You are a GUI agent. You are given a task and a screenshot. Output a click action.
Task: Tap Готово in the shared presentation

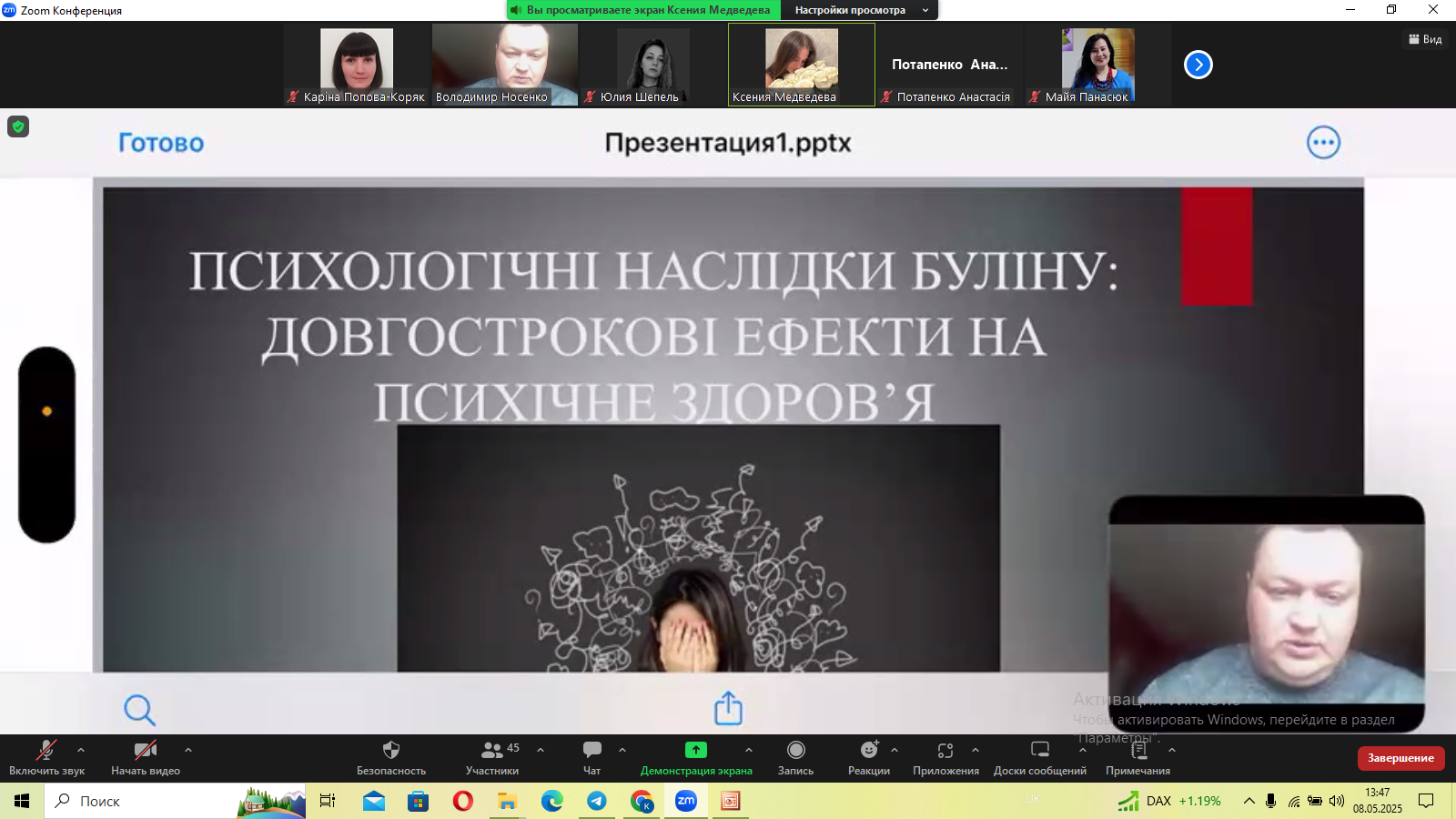161,143
